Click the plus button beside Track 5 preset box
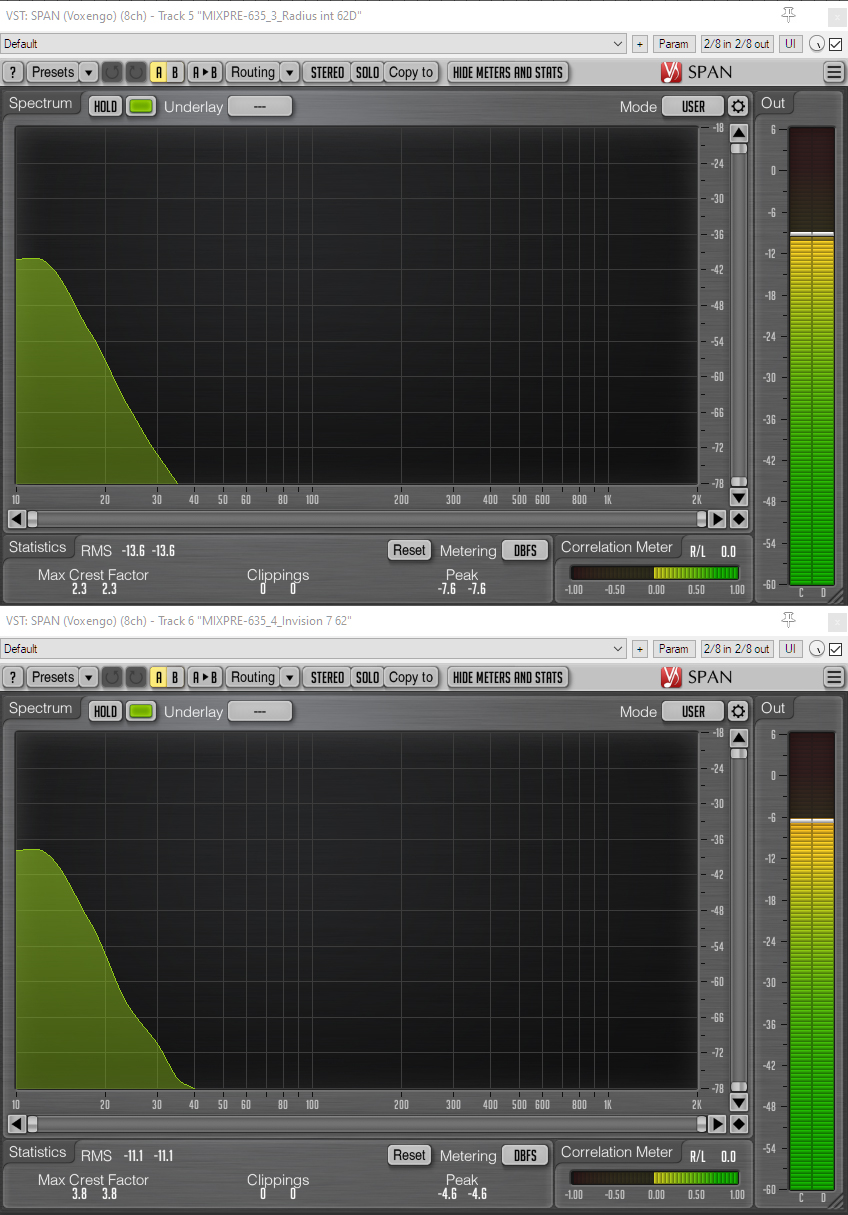 coord(640,44)
